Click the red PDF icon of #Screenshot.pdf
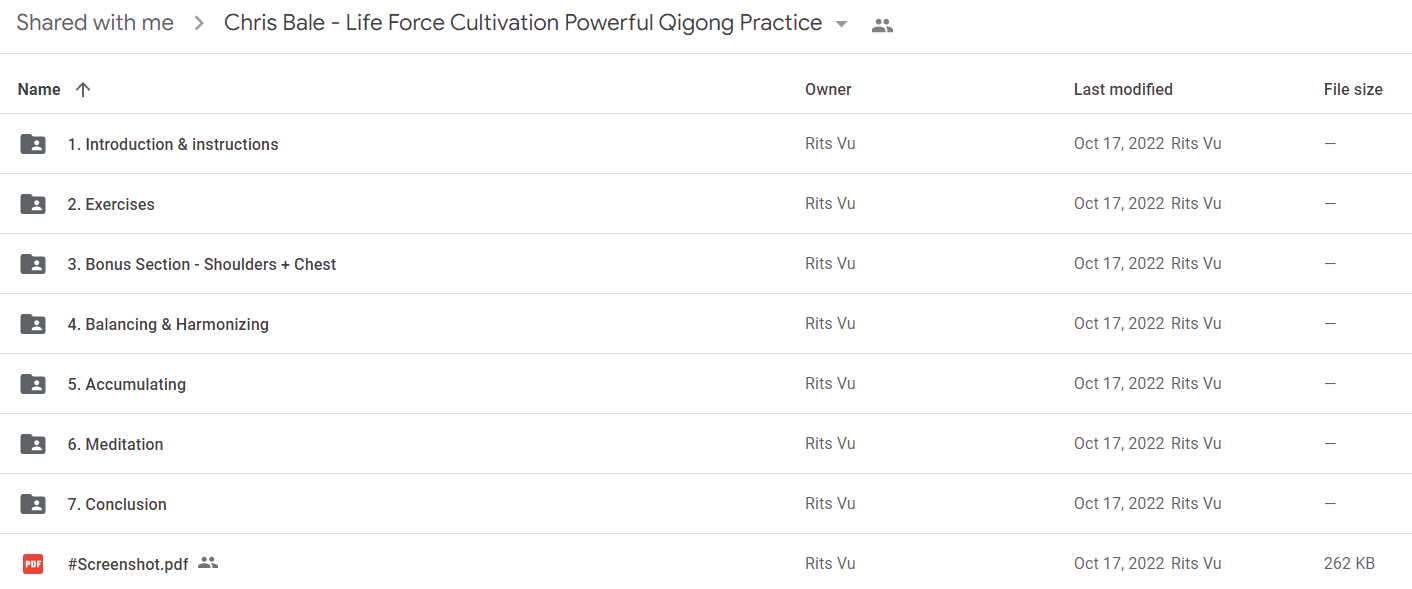The height and width of the screenshot is (589, 1412). (33, 564)
